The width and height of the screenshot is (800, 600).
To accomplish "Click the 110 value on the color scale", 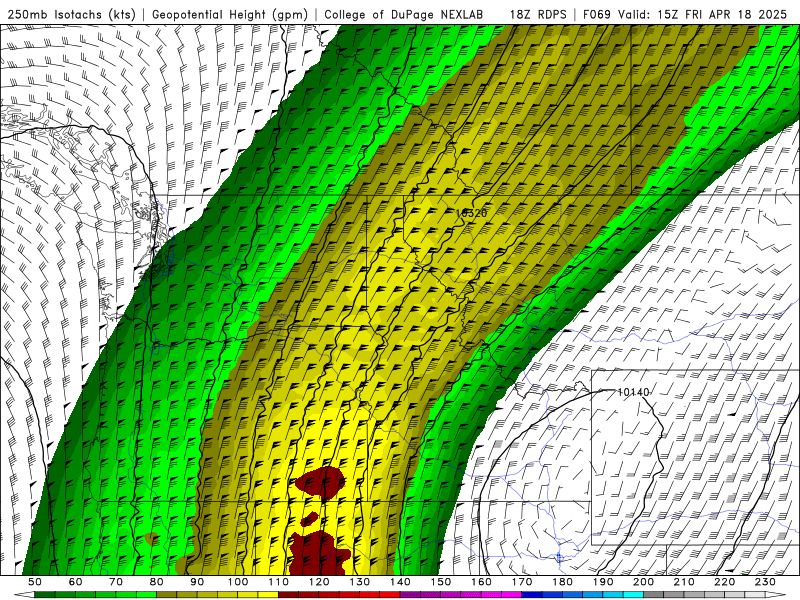I will (279, 582).
